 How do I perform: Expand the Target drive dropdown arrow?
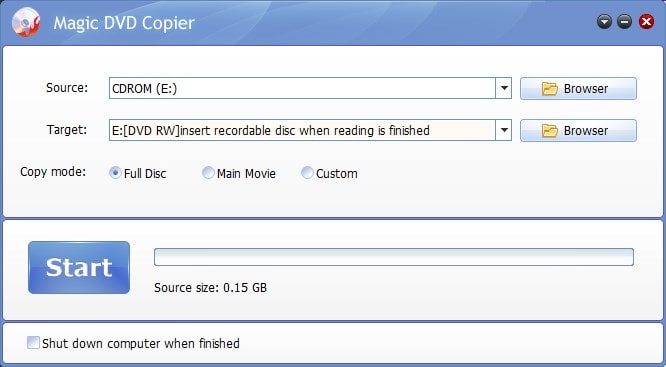504,130
